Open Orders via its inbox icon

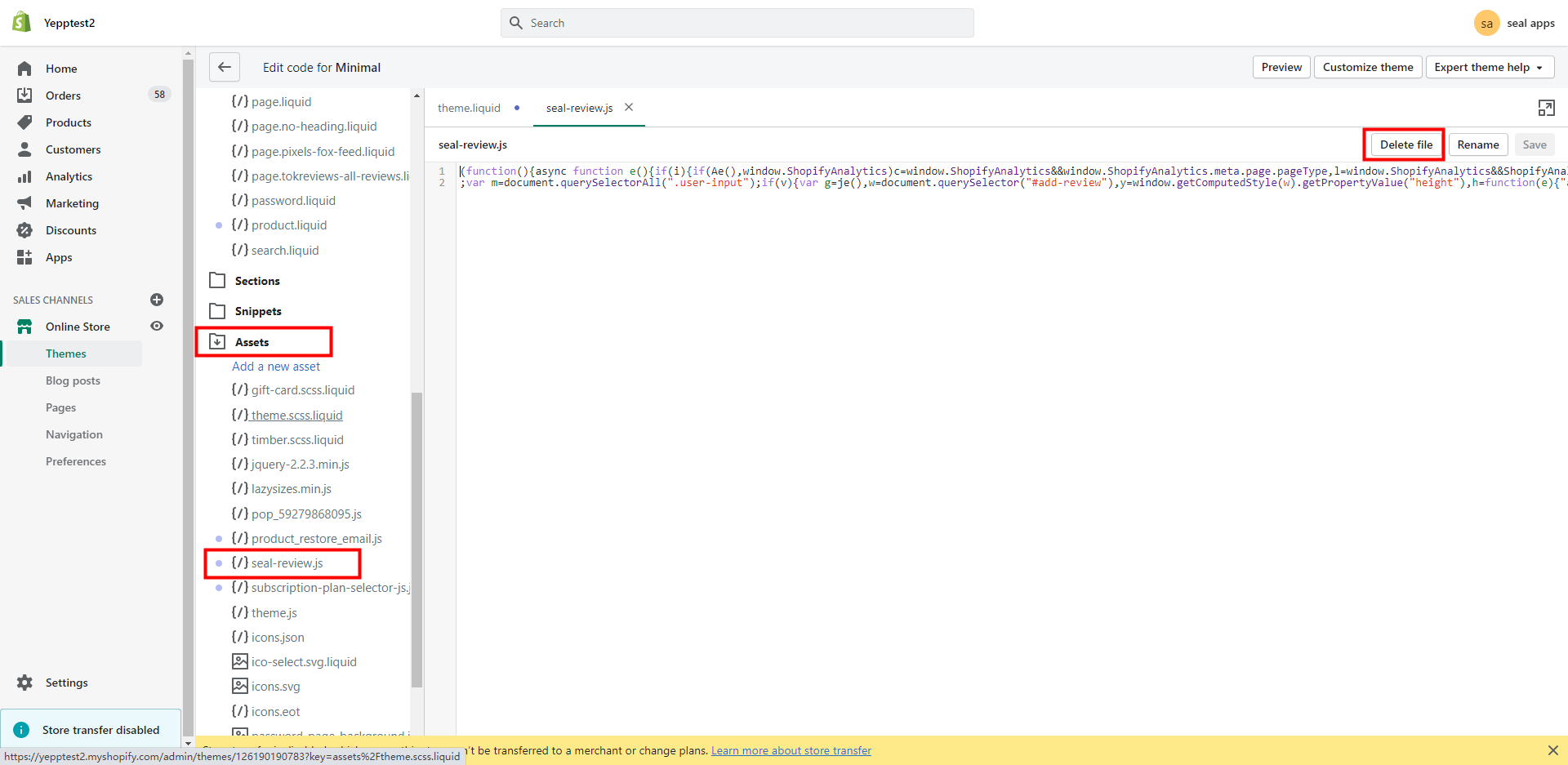[24, 96]
